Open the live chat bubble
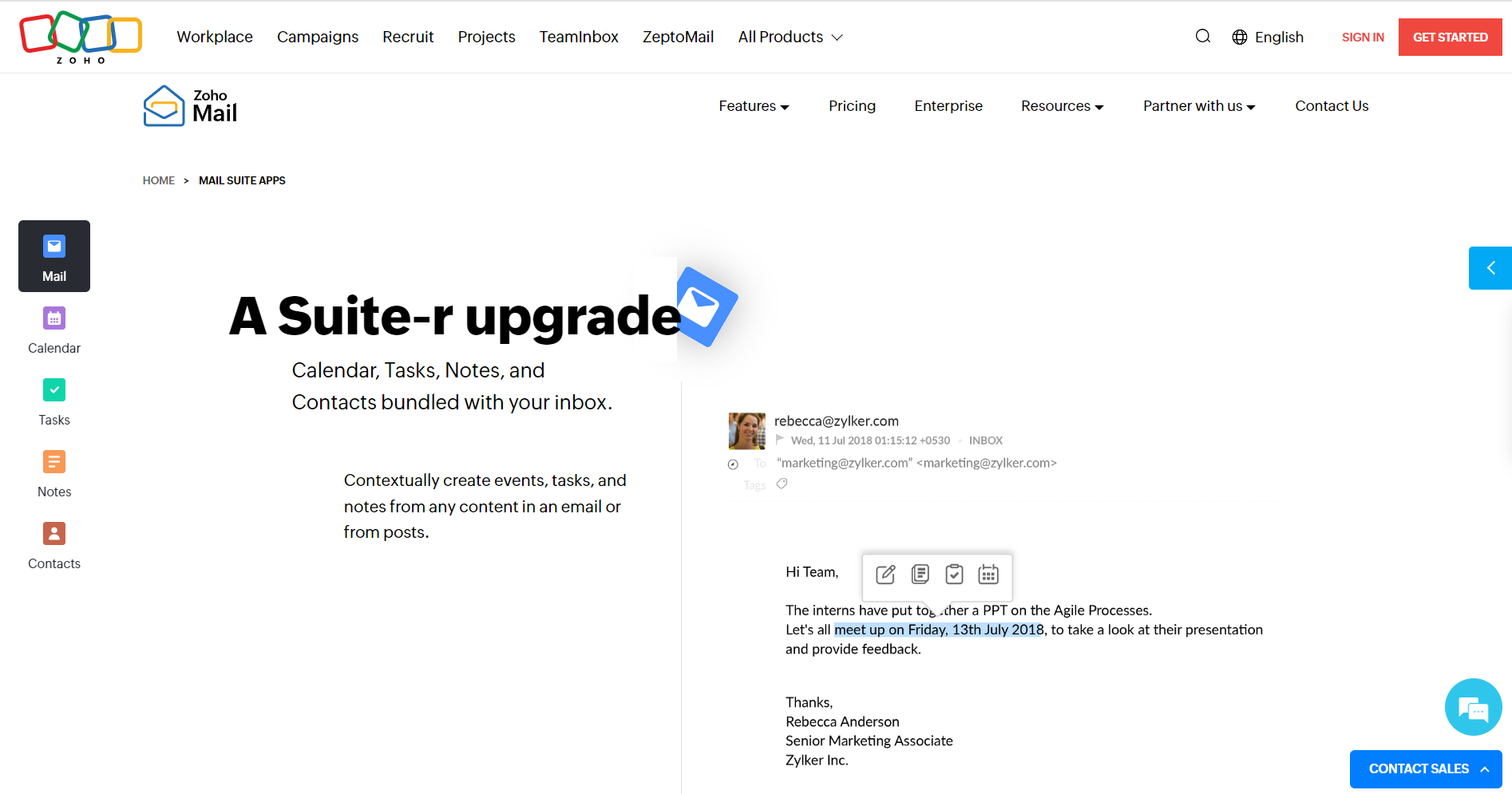Image resolution: width=1512 pixels, height=794 pixels. pos(1473,707)
